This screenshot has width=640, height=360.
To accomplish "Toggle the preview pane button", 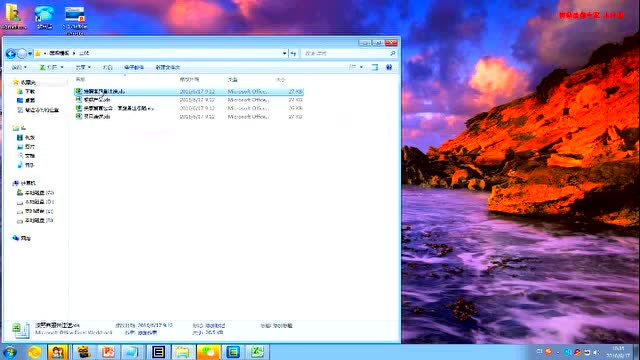I will point(375,67).
